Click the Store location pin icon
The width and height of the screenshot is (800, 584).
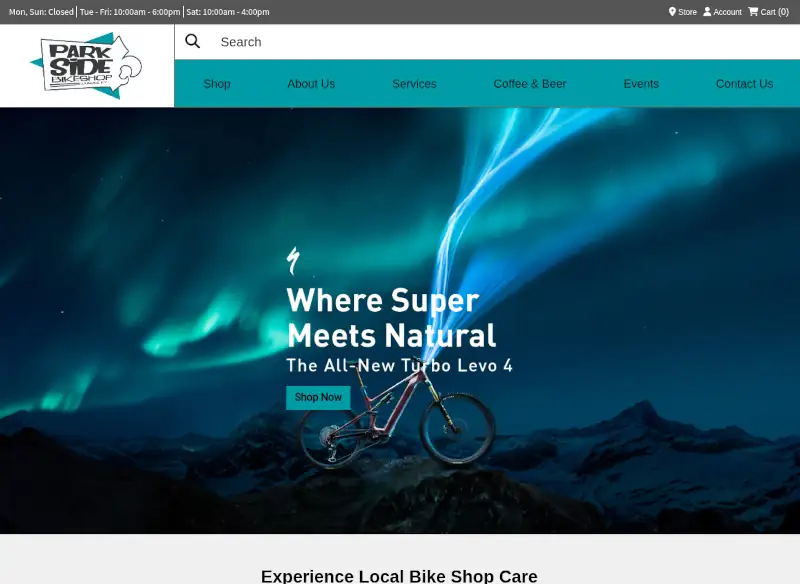click(672, 11)
